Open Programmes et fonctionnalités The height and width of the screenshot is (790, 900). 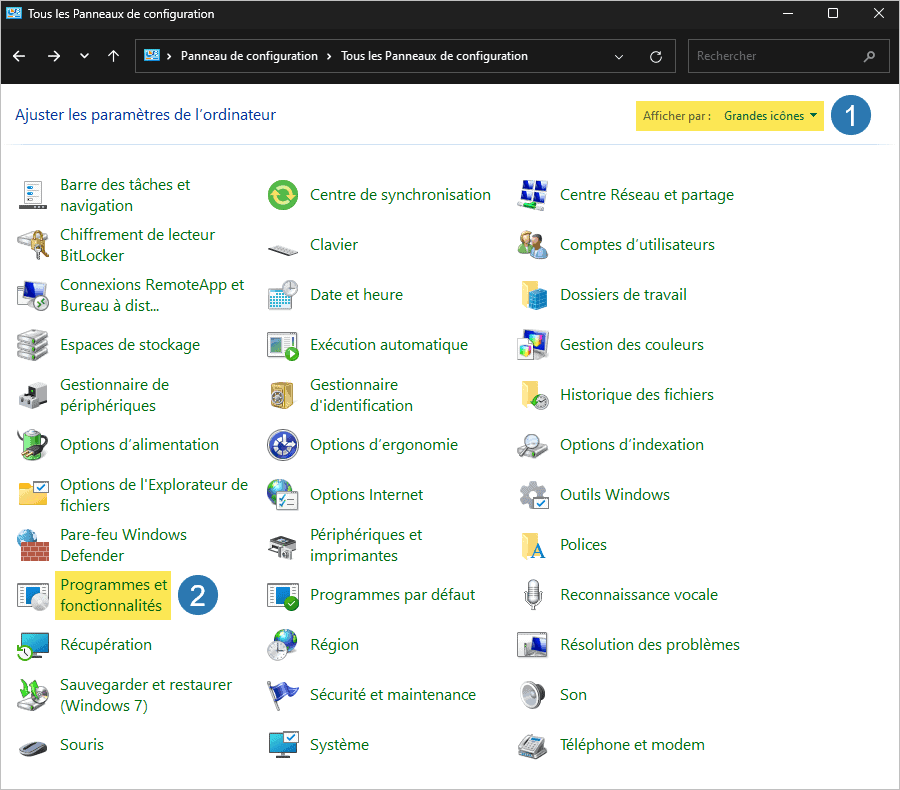[x=112, y=595]
